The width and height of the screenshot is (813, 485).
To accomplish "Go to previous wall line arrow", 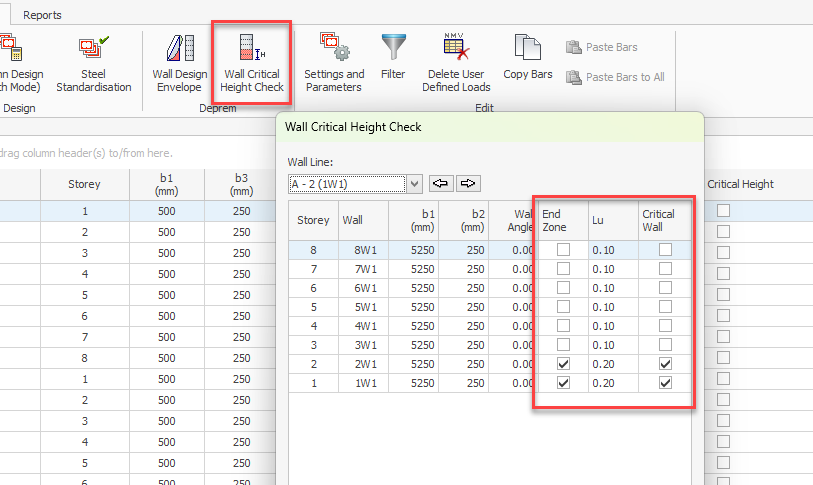I will (x=440, y=183).
